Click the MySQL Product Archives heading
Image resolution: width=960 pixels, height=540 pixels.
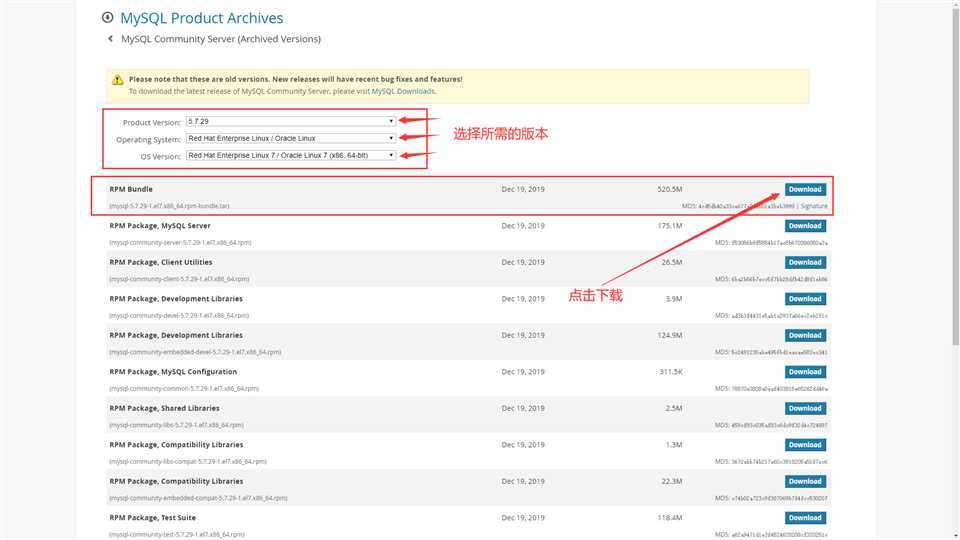(201, 18)
